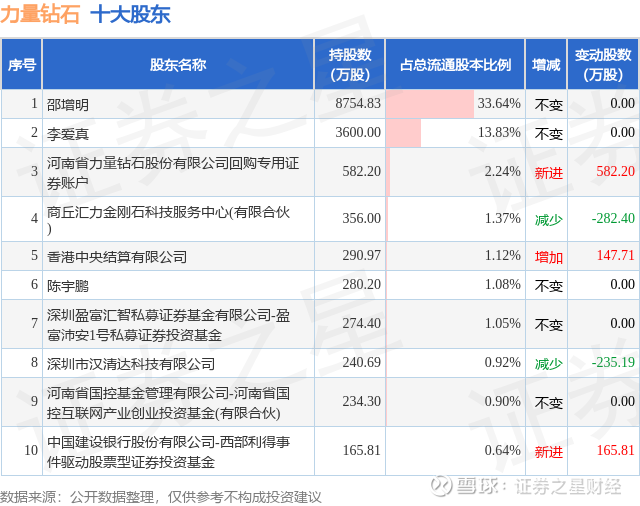
Task: Click 不变 status in 陈宇鹏 row
Action: click(549, 286)
